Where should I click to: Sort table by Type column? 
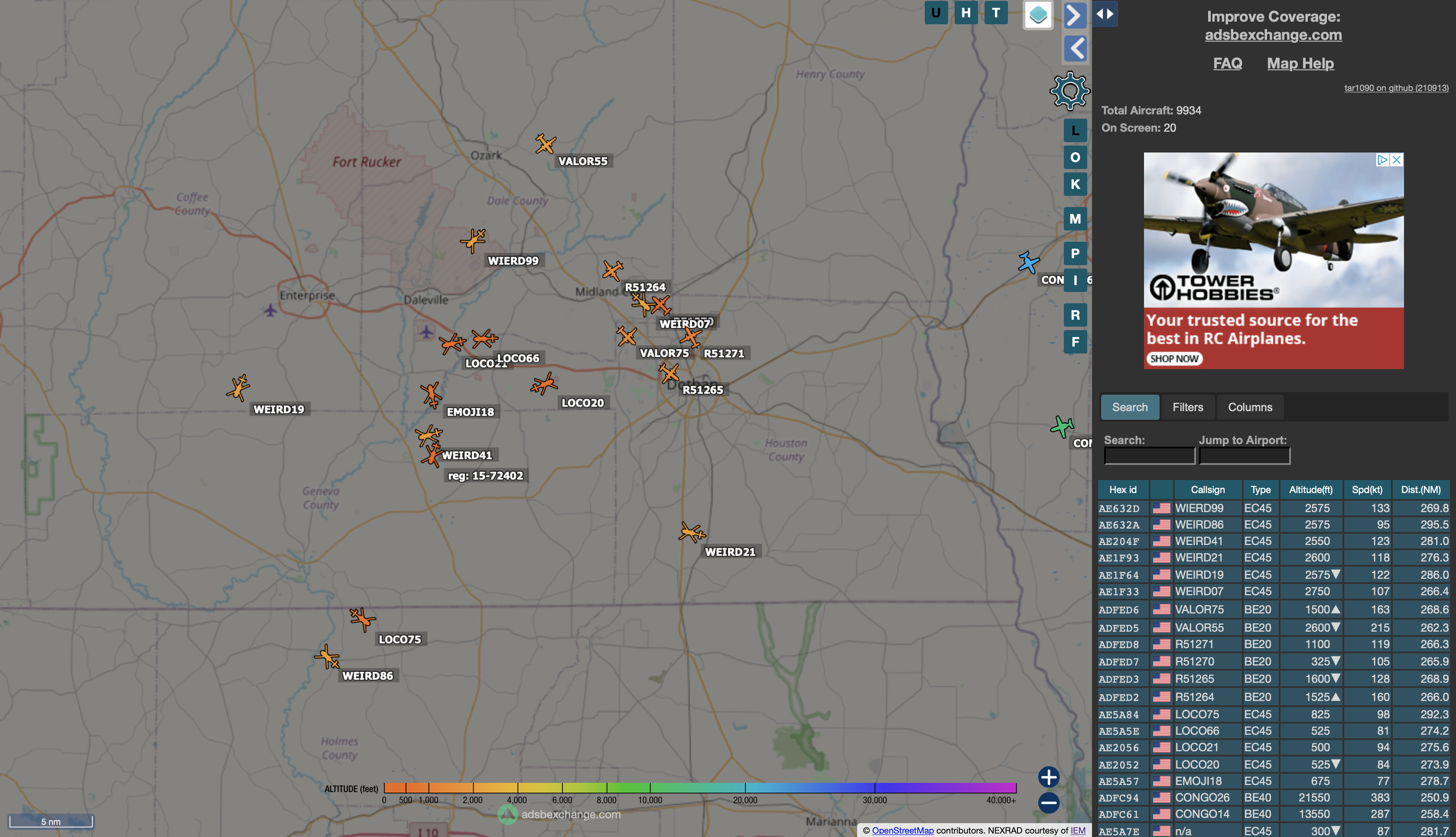[x=1261, y=490]
